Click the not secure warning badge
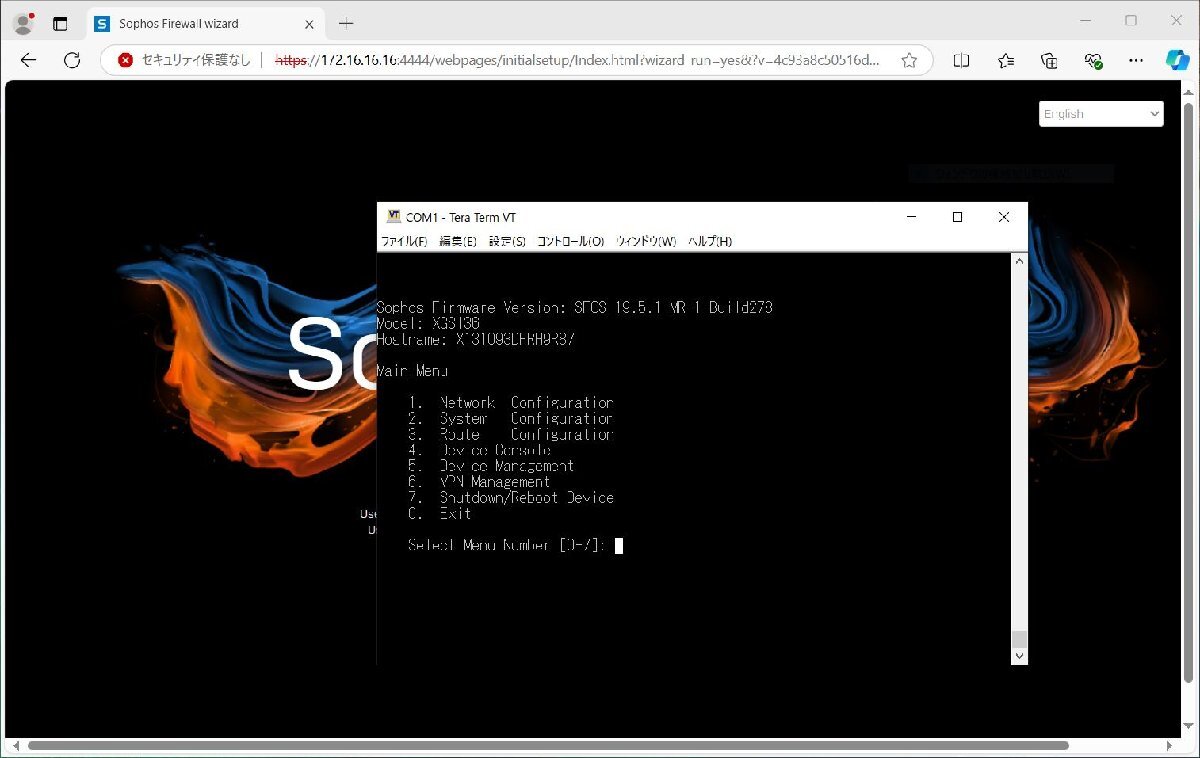This screenshot has height=758, width=1200. (x=184, y=60)
